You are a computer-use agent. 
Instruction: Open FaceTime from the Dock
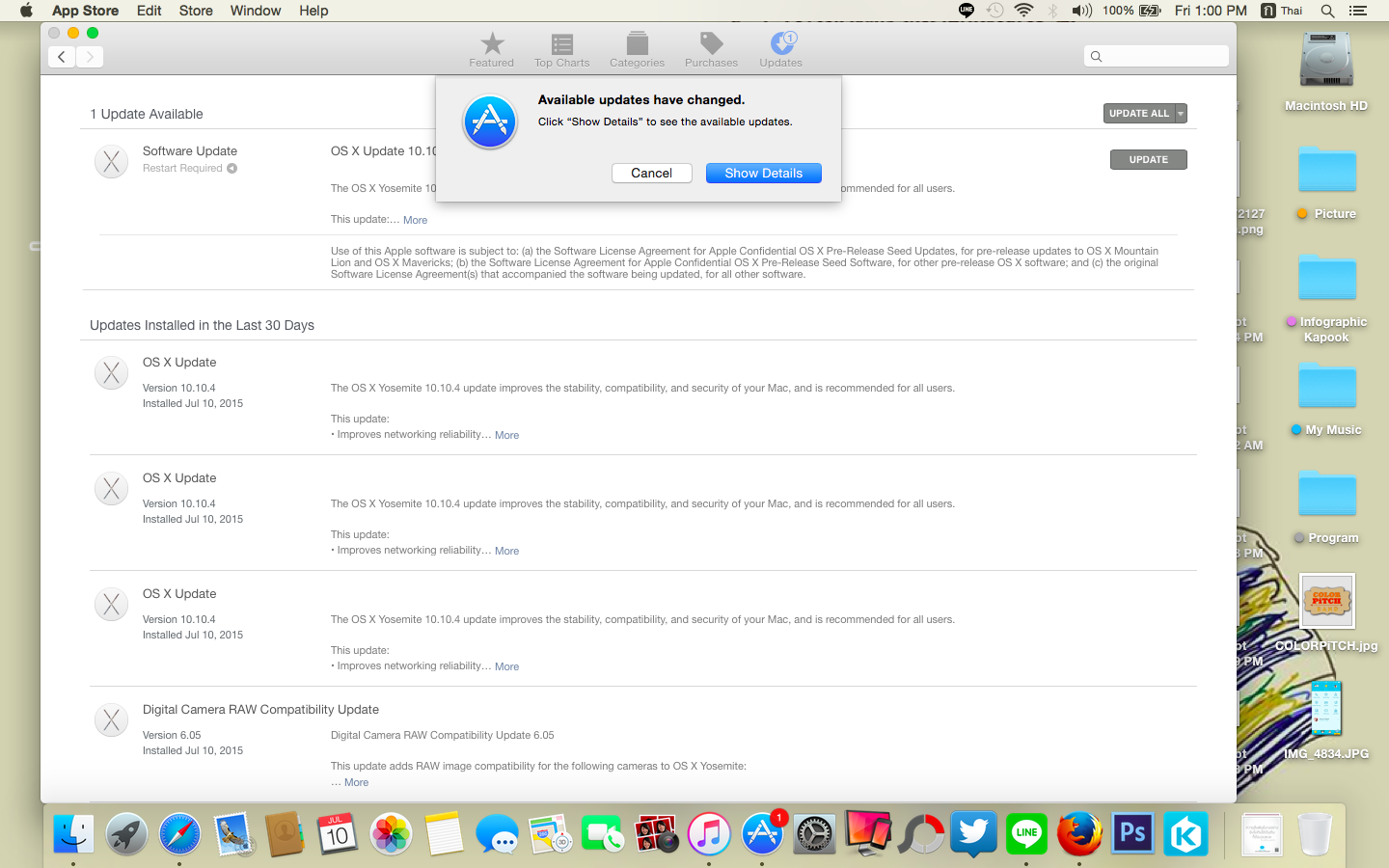(x=603, y=833)
